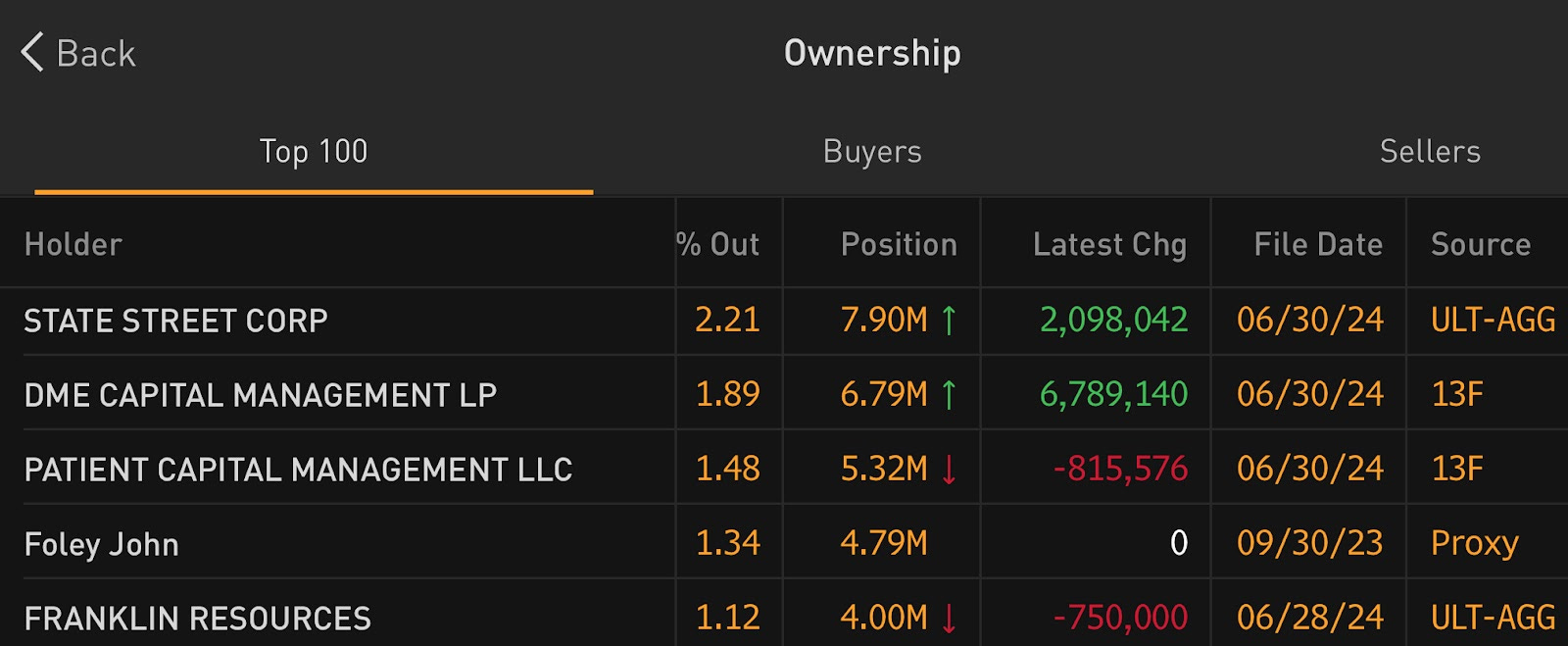Viewport: 1568px width, 646px height.
Task: Click the 4.79M position value
Action: 884,543
